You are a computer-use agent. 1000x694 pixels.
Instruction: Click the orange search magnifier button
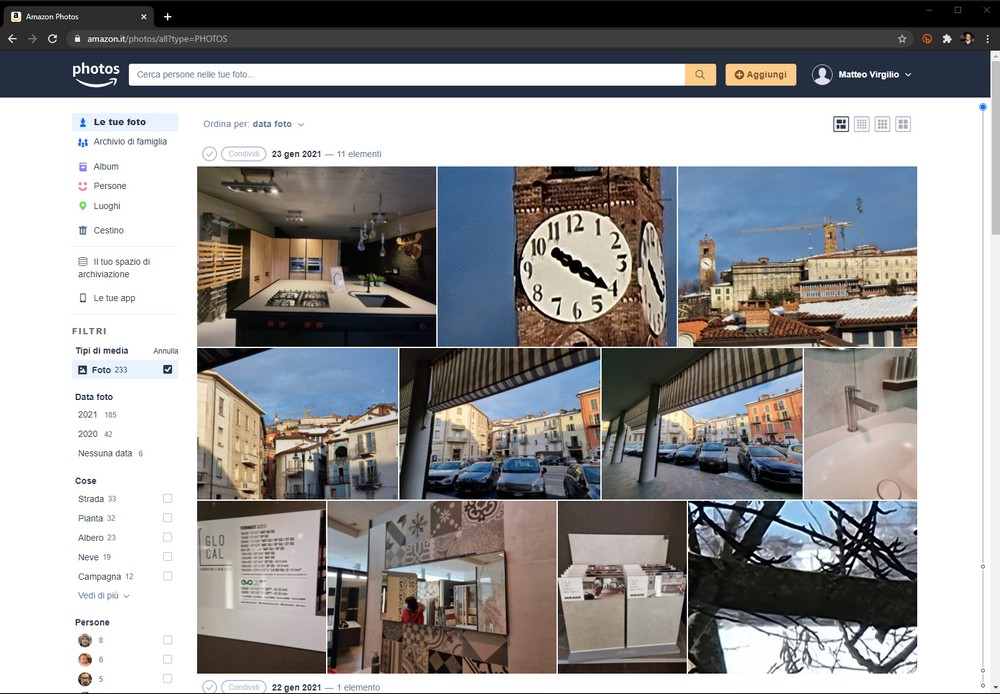(700, 75)
